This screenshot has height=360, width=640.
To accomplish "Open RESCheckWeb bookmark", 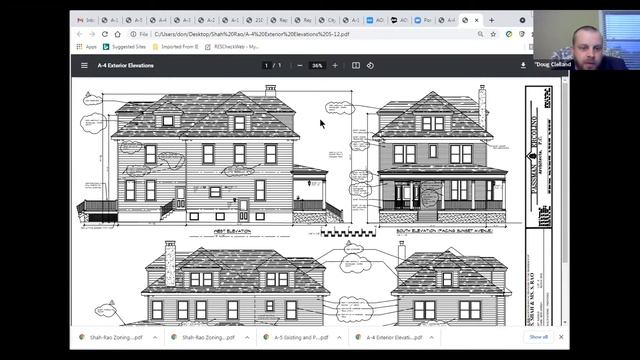I will click(x=232, y=47).
